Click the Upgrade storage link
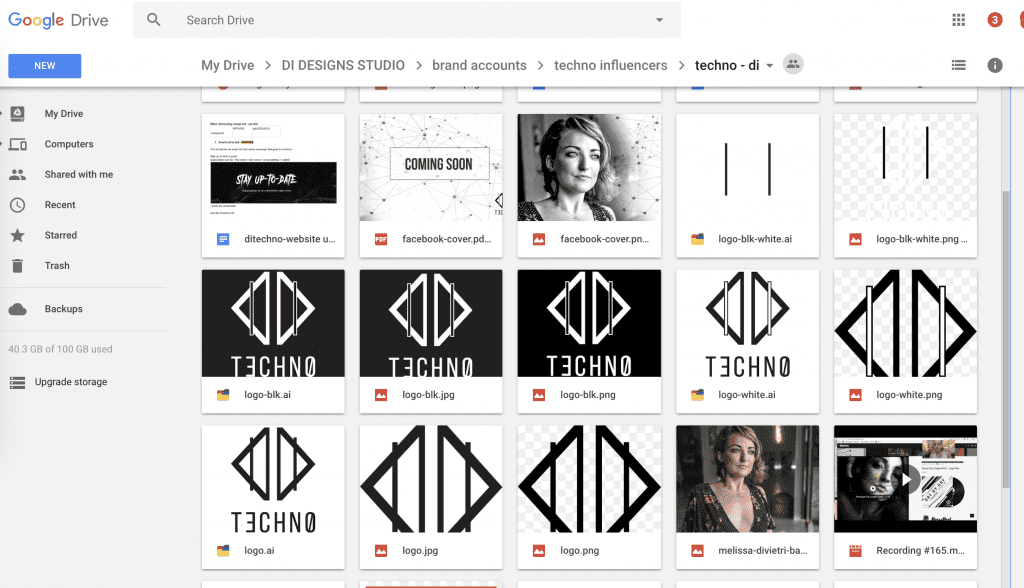The image size is (1024, 588). click(70, 382)
